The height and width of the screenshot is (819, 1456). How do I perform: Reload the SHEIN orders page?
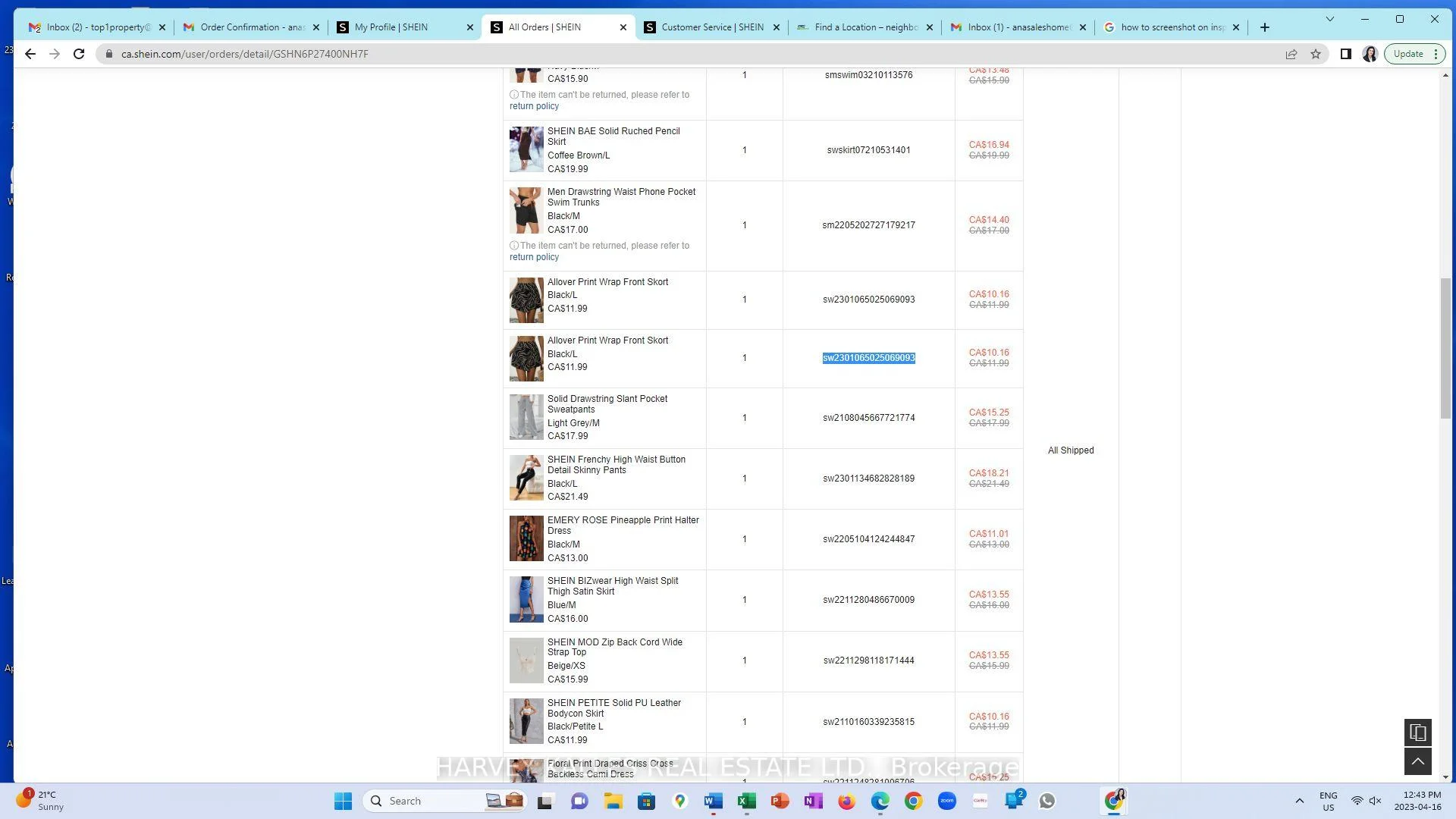pyautogui.click(x=79, y=54)
